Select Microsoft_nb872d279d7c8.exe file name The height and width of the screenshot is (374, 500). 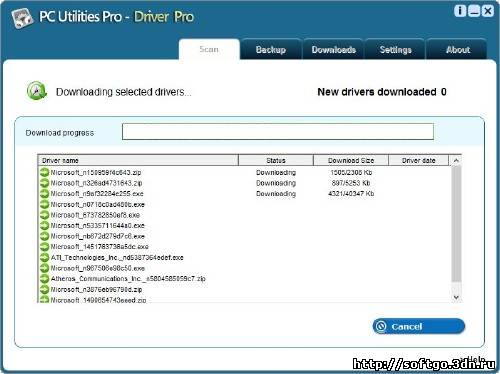click(98, 236)
